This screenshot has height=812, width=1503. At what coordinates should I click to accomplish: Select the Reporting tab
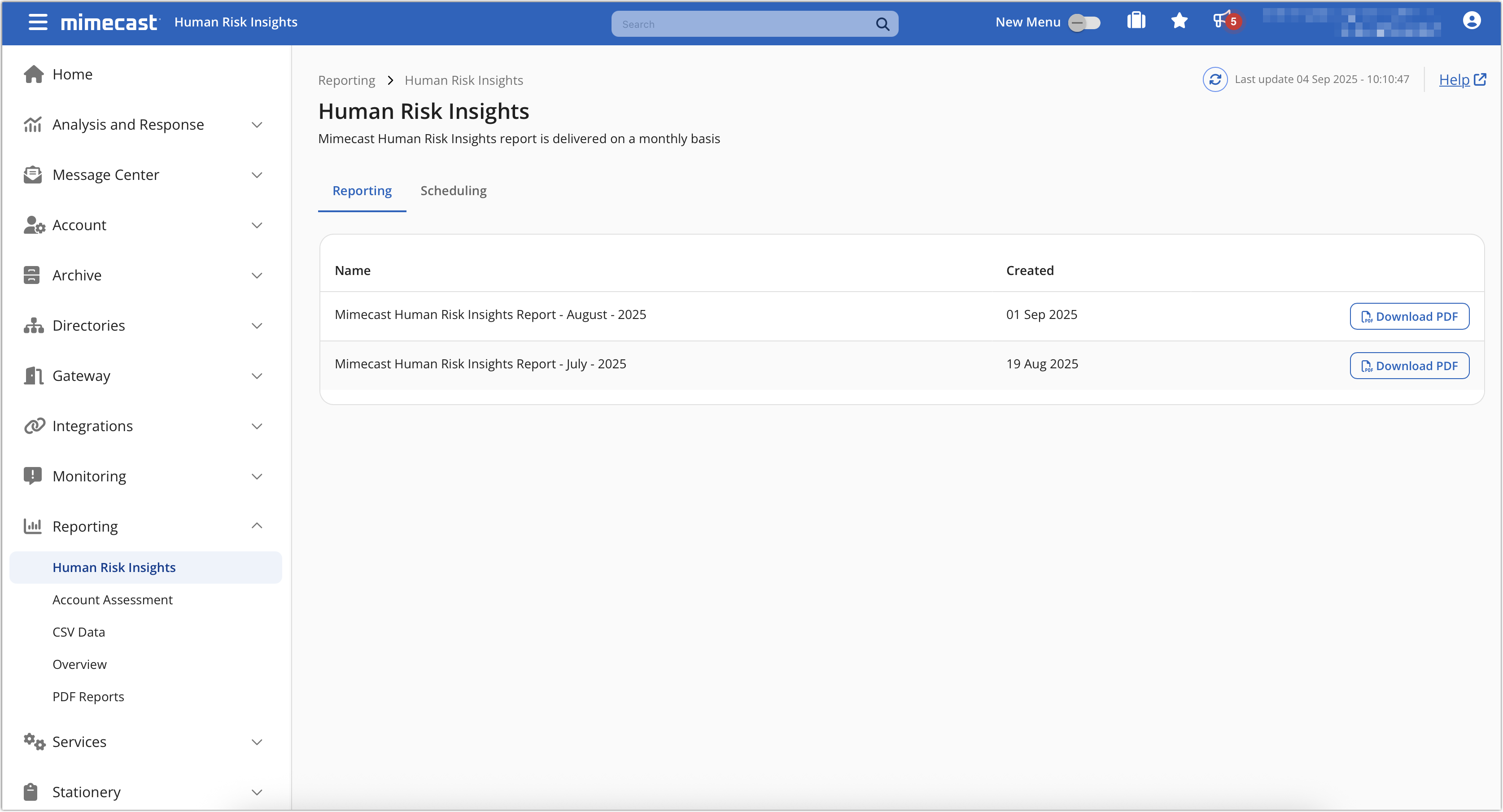tap(362, 191)
